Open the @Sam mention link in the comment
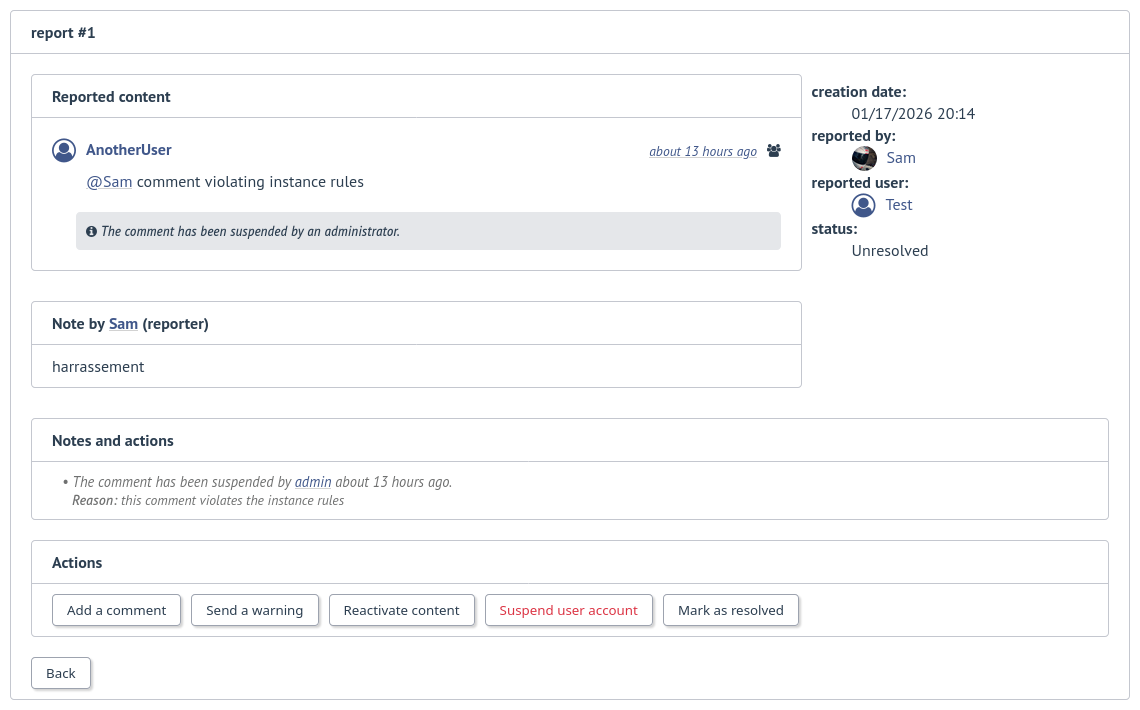The width and height of the screenshot is (1140, 710). pos(109,182)
